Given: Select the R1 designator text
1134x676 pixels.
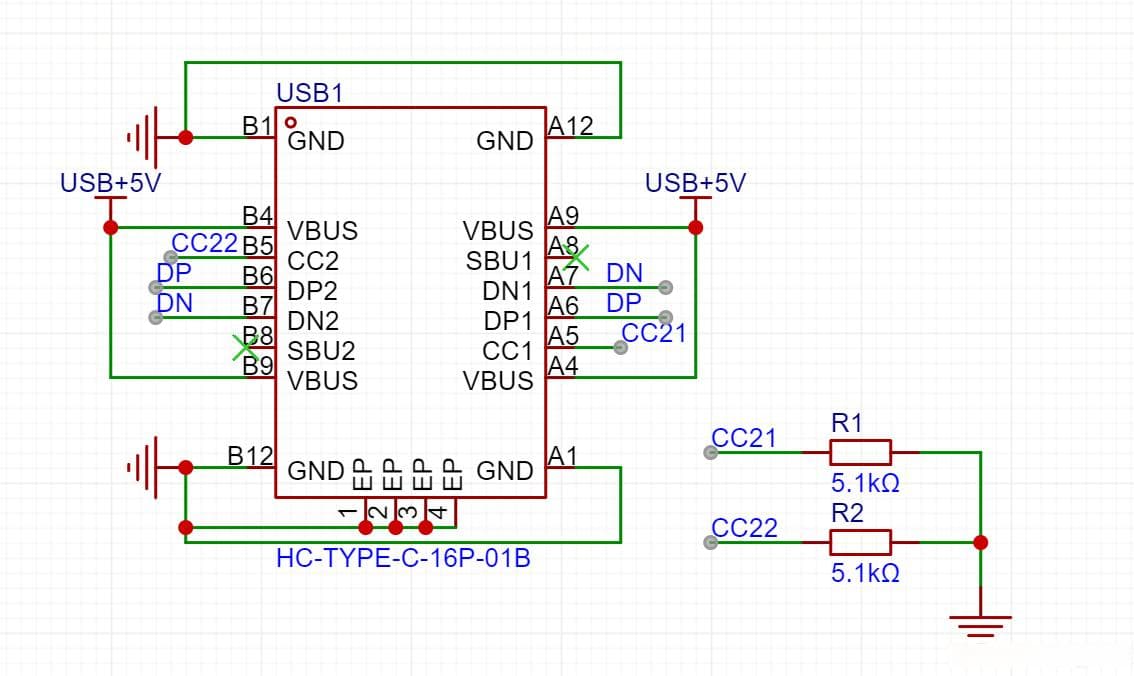Looking at the screenshot, I should 846,423.
